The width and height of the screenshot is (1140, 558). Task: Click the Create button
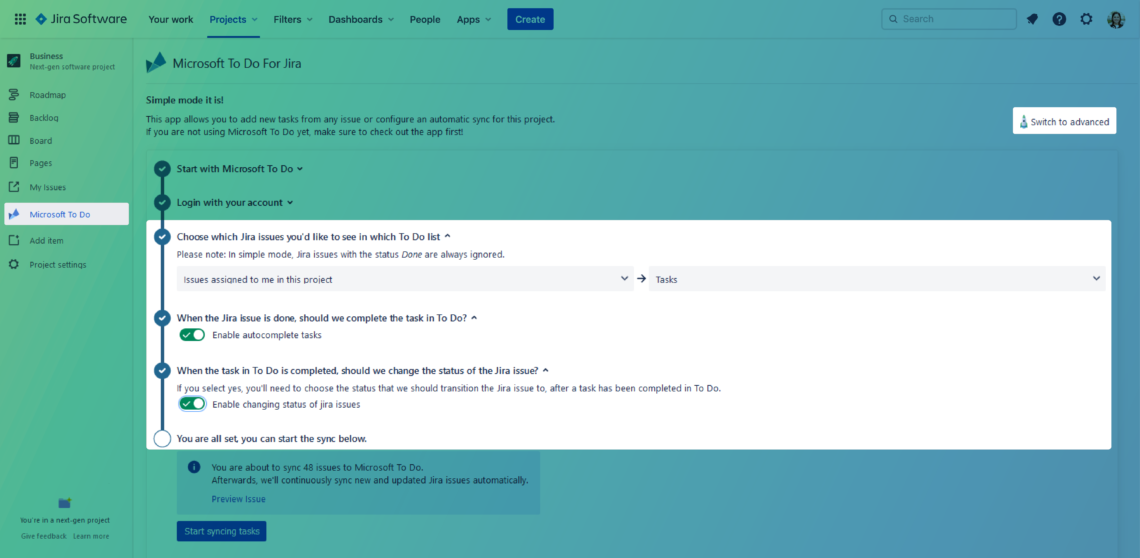[x=530, y=20]
